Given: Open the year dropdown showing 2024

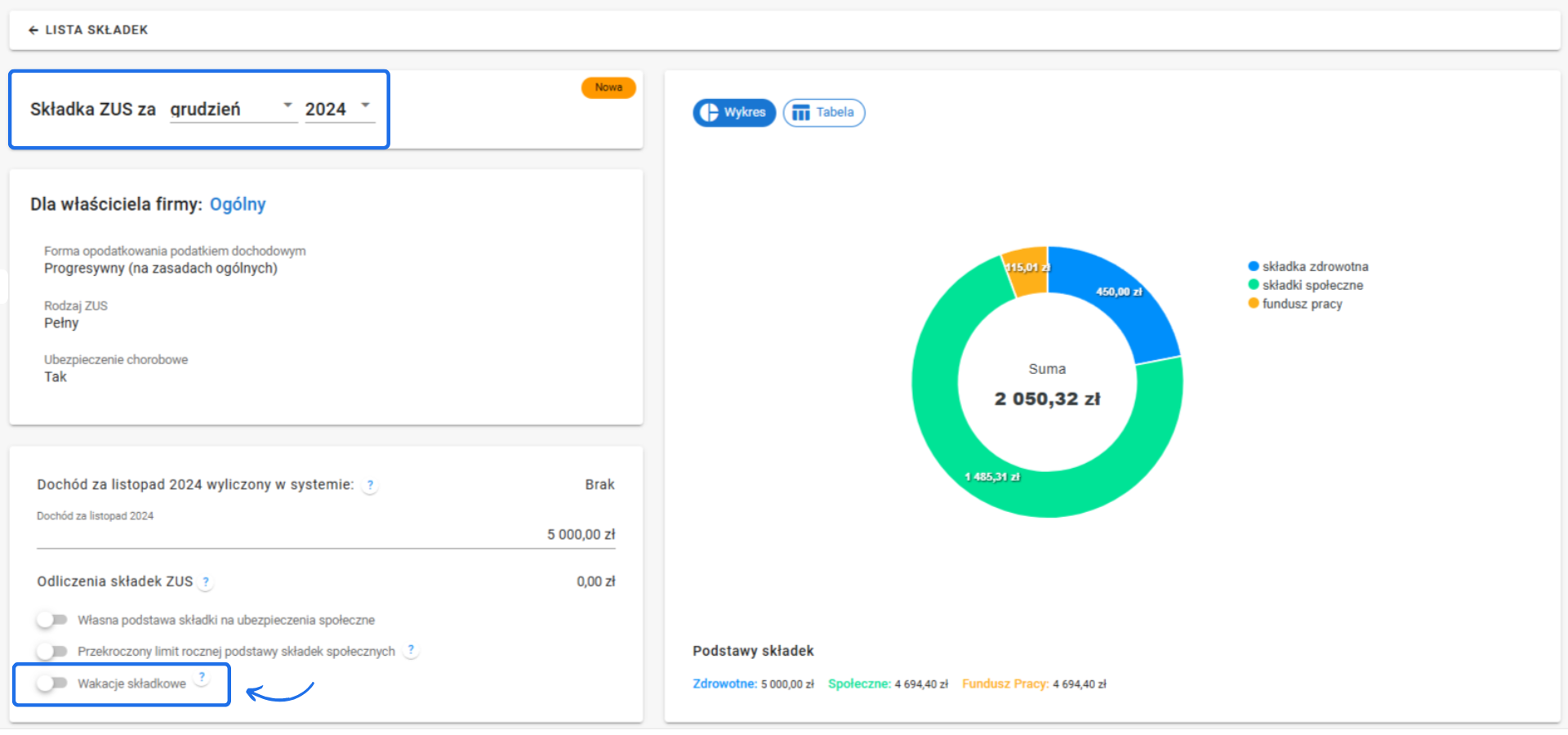Looking at the screenshot, I should [339, 109].
